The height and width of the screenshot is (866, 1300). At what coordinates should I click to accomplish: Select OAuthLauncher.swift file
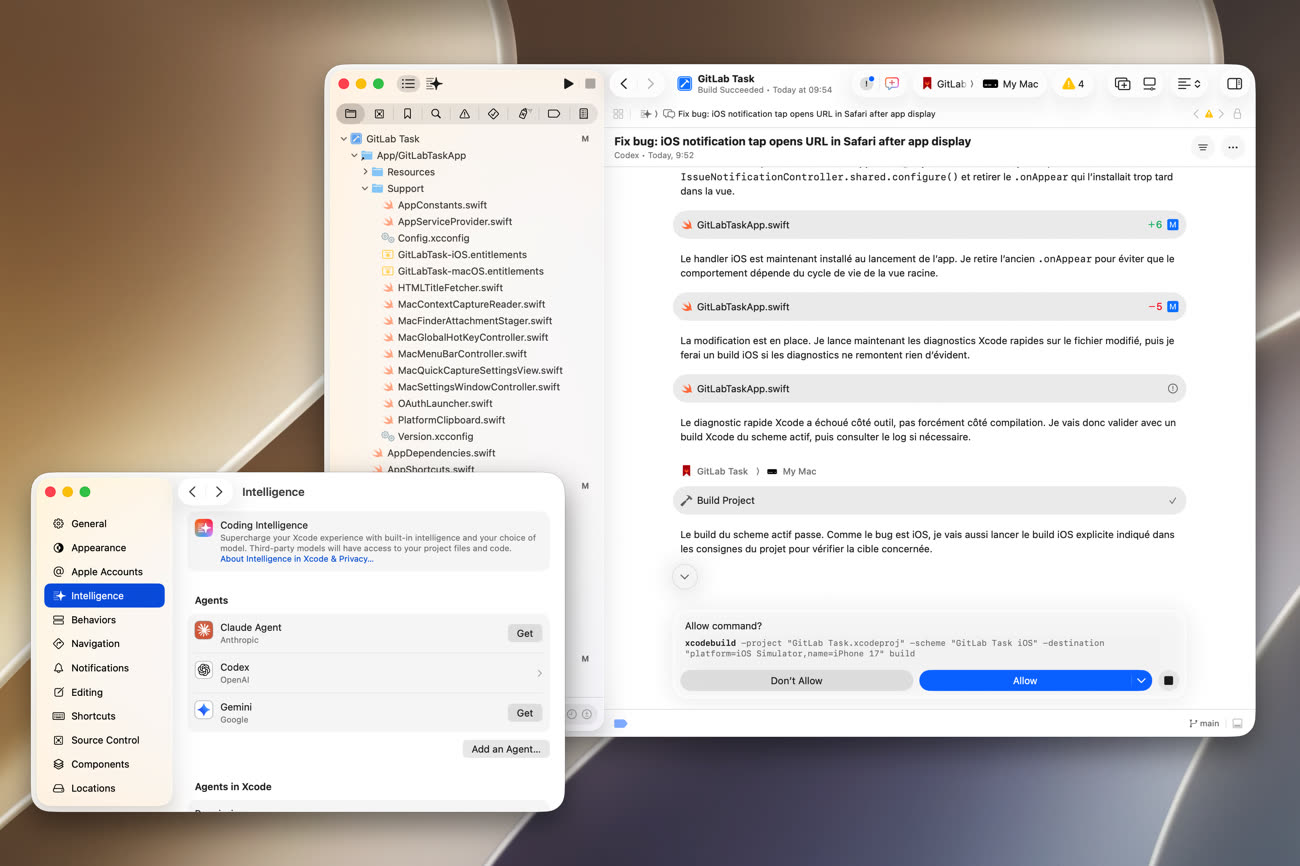pos(445,403)
